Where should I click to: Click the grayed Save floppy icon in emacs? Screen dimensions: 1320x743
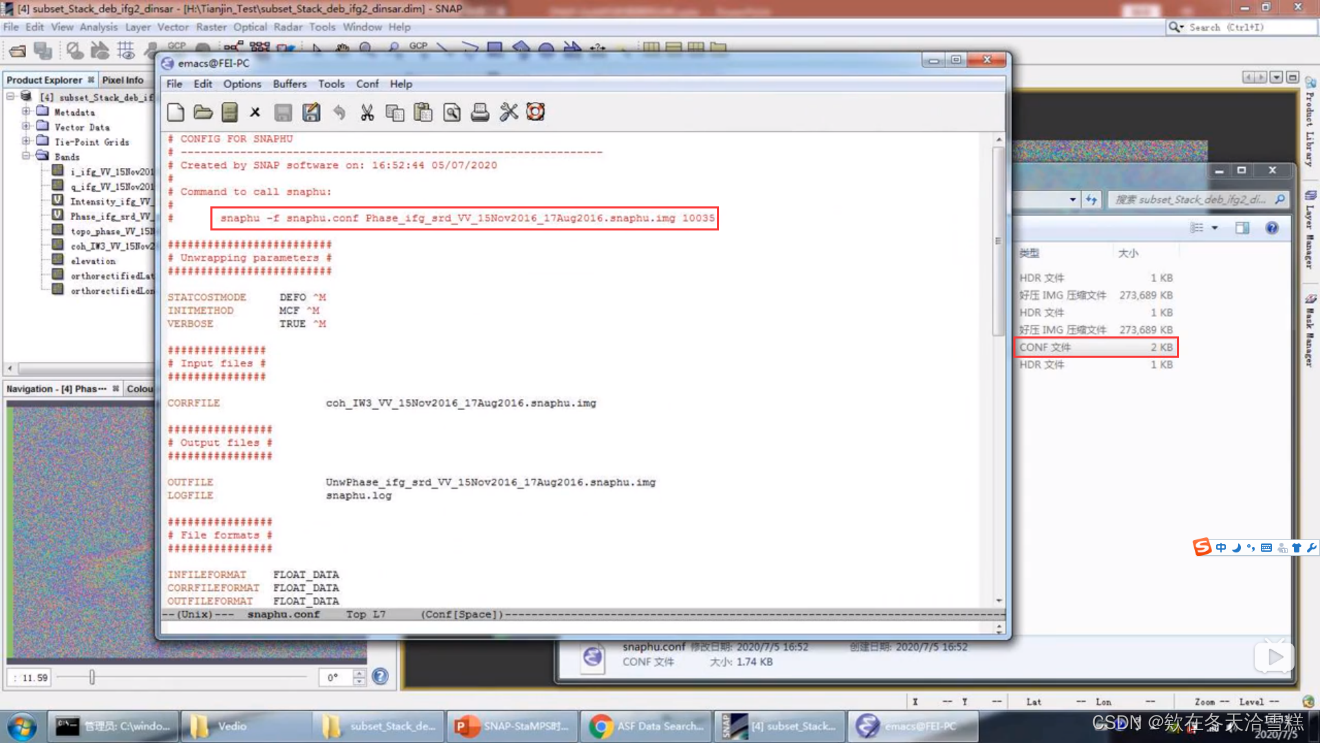click(283, 112)
